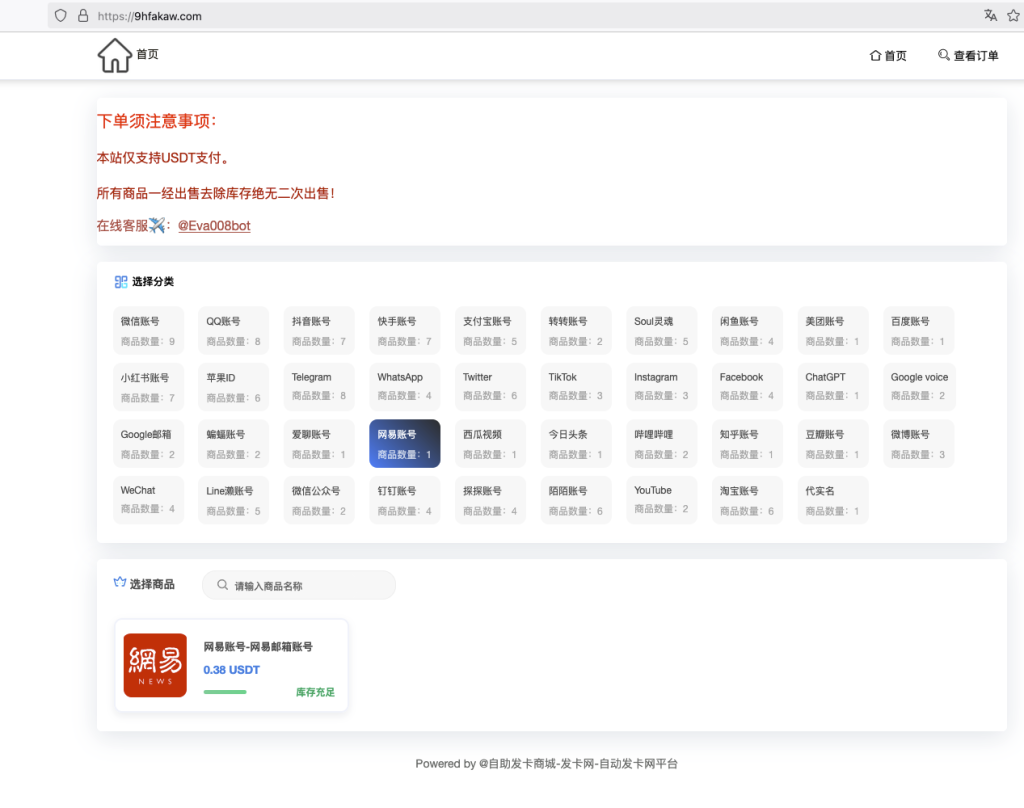Choose the 小红书账号 category
This screenshot has height=808, width=1024.
(x=148, y=387)
